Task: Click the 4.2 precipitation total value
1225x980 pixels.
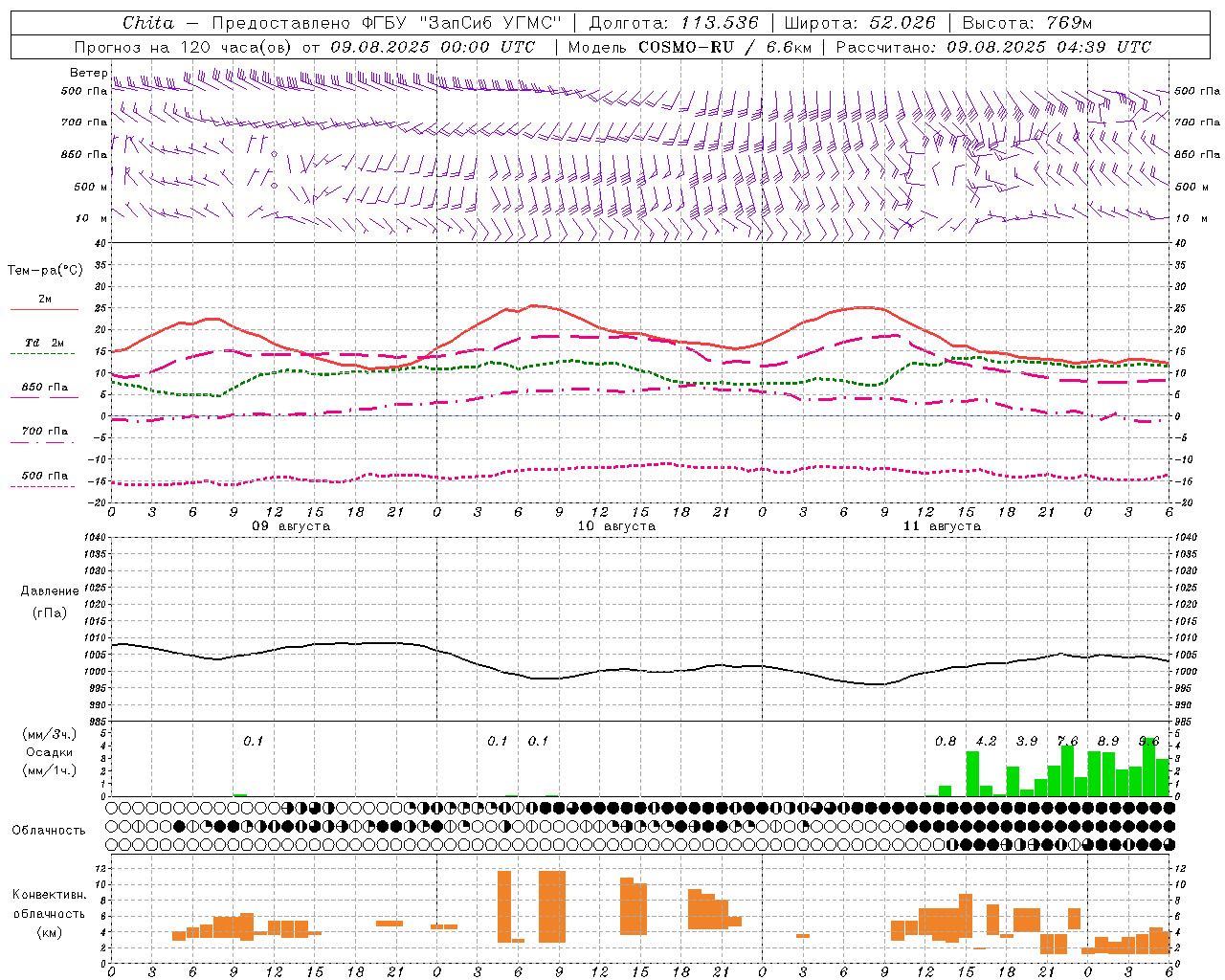Action: click(x=986, y=742)
